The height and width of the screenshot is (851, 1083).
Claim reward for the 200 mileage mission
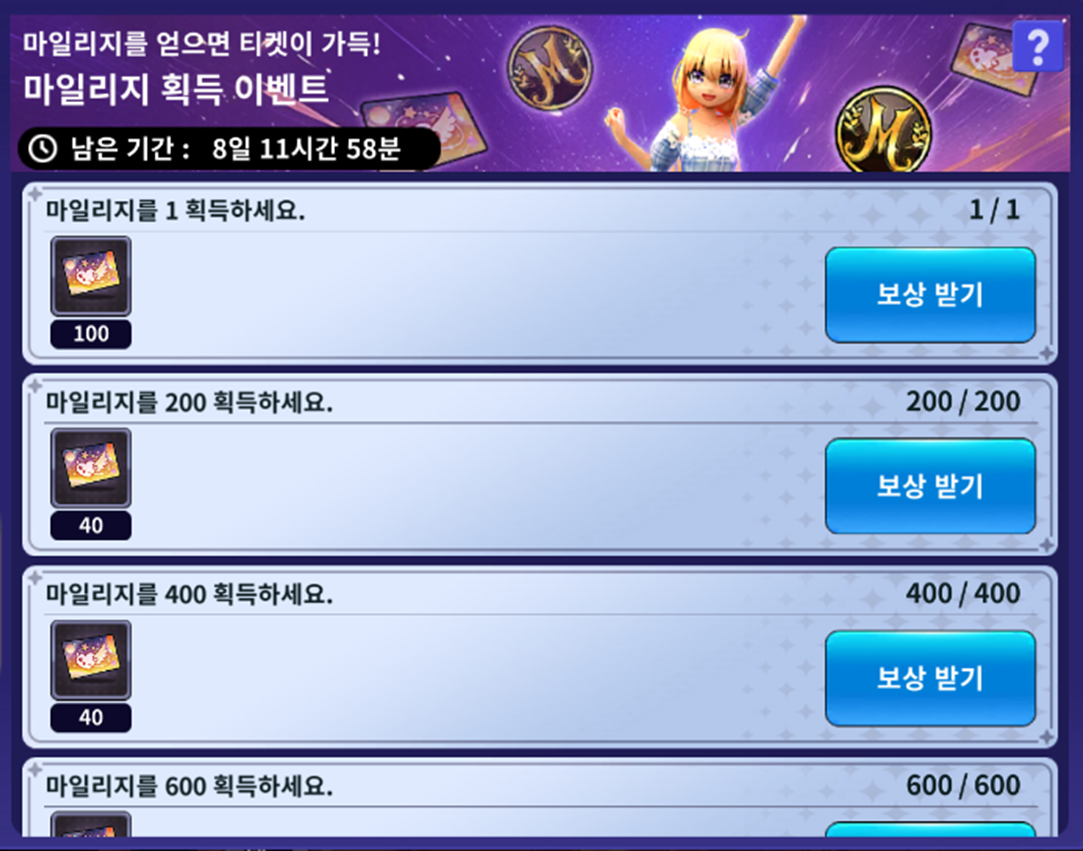point(930,486)
